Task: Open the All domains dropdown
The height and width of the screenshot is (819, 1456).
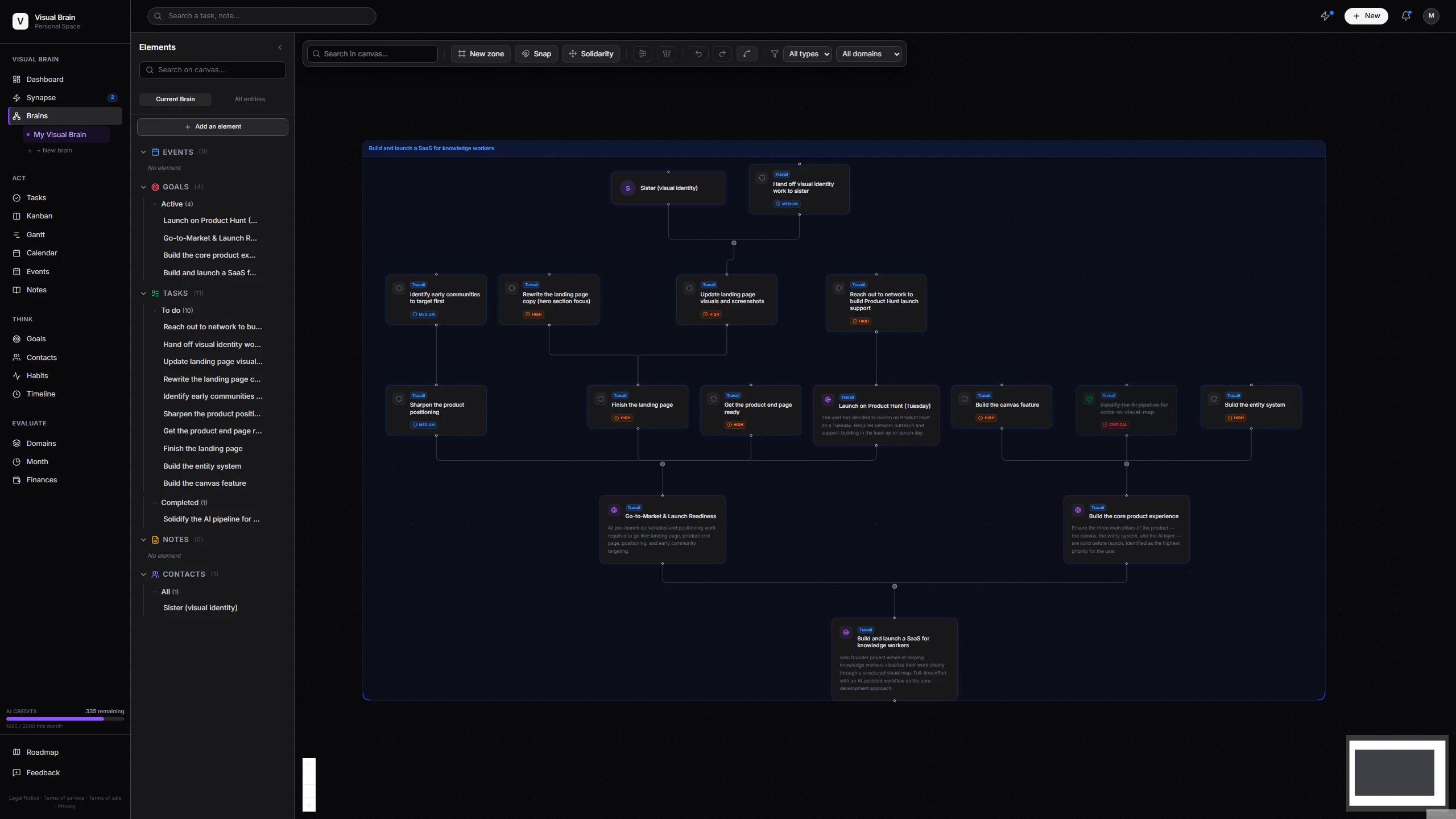Action: tap(869, 53)
